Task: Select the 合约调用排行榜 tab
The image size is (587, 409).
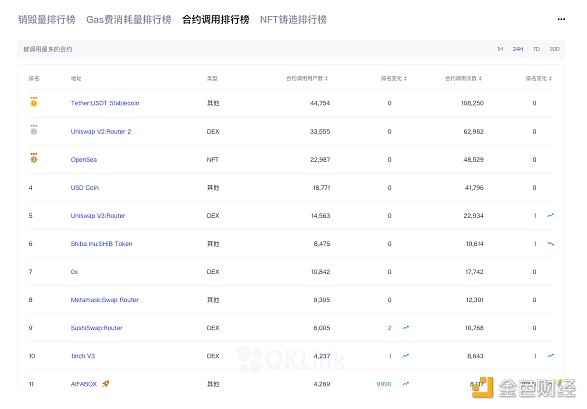Action: (216, 19)
